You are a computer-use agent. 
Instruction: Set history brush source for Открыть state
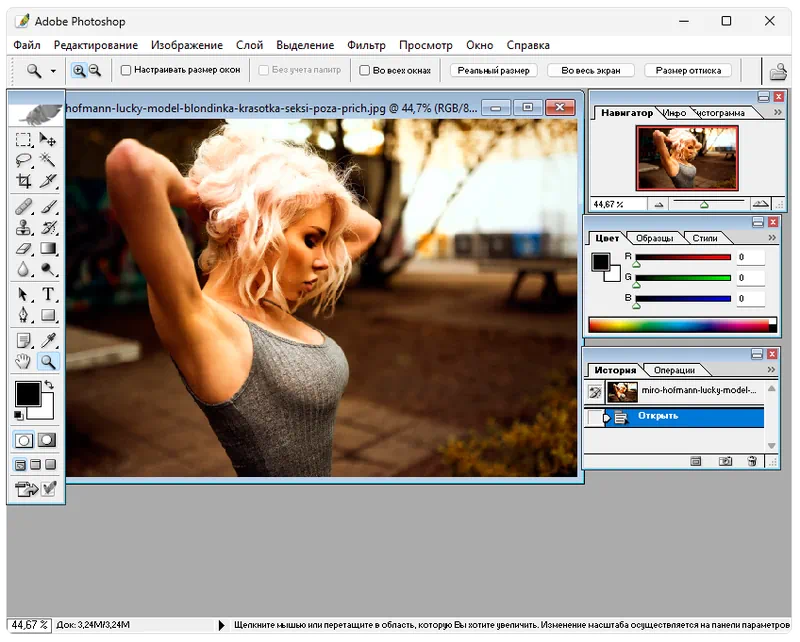point(594,417)
